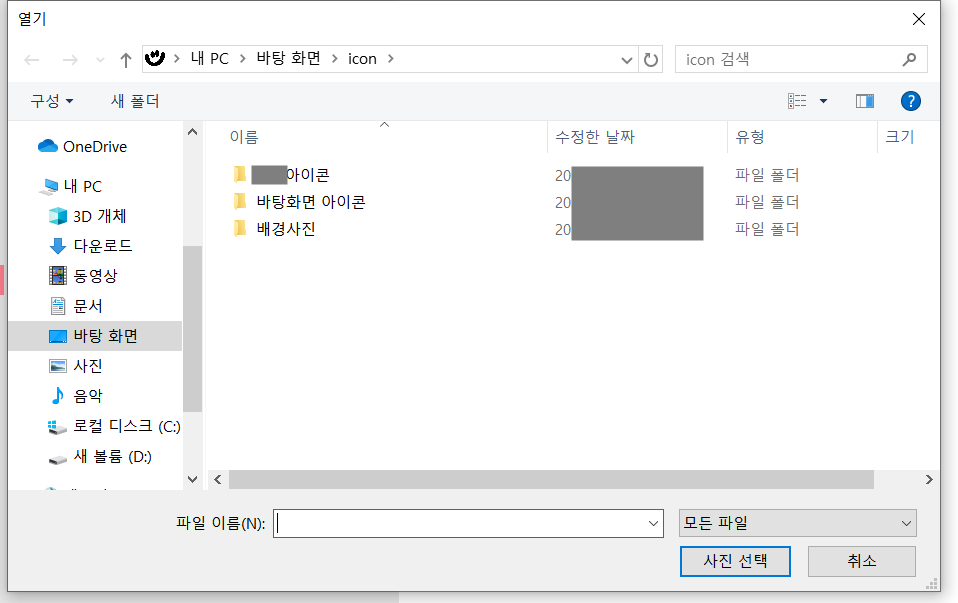Click the 사진 선택 button
This screenshot has width=958, height=603.
(x=735, y=561)
